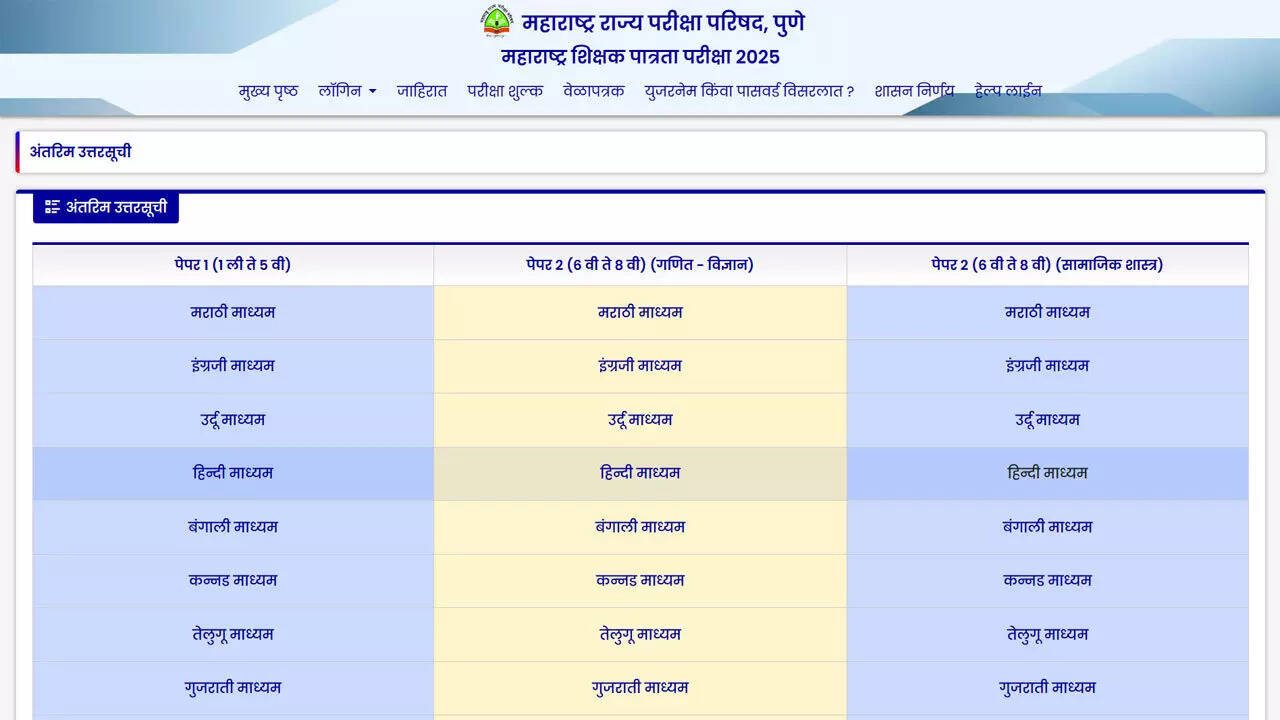Viewport: 1280px width, 720px height.
Task: Click the महाराष्ट्र शिक्षक पात्रता परीक्षा 2025 heading
Action: coord(640,56)
